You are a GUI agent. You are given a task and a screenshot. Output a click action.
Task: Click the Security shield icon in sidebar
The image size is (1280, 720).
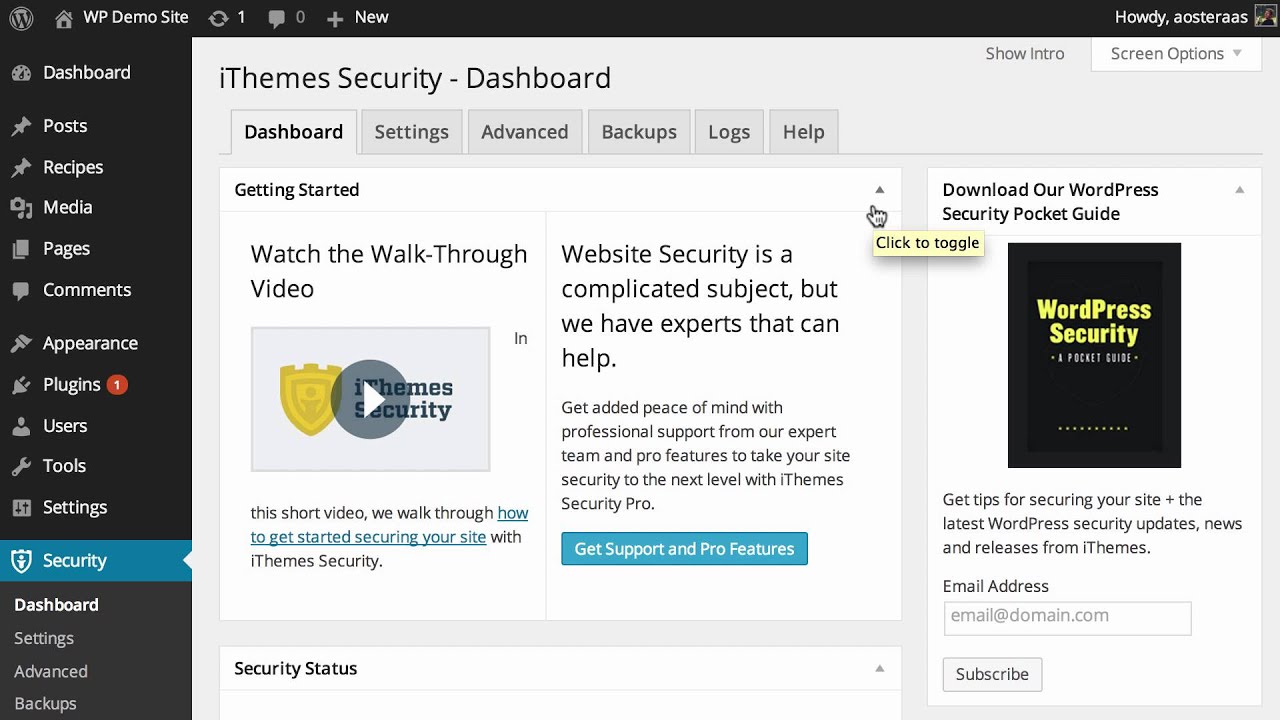21,561
